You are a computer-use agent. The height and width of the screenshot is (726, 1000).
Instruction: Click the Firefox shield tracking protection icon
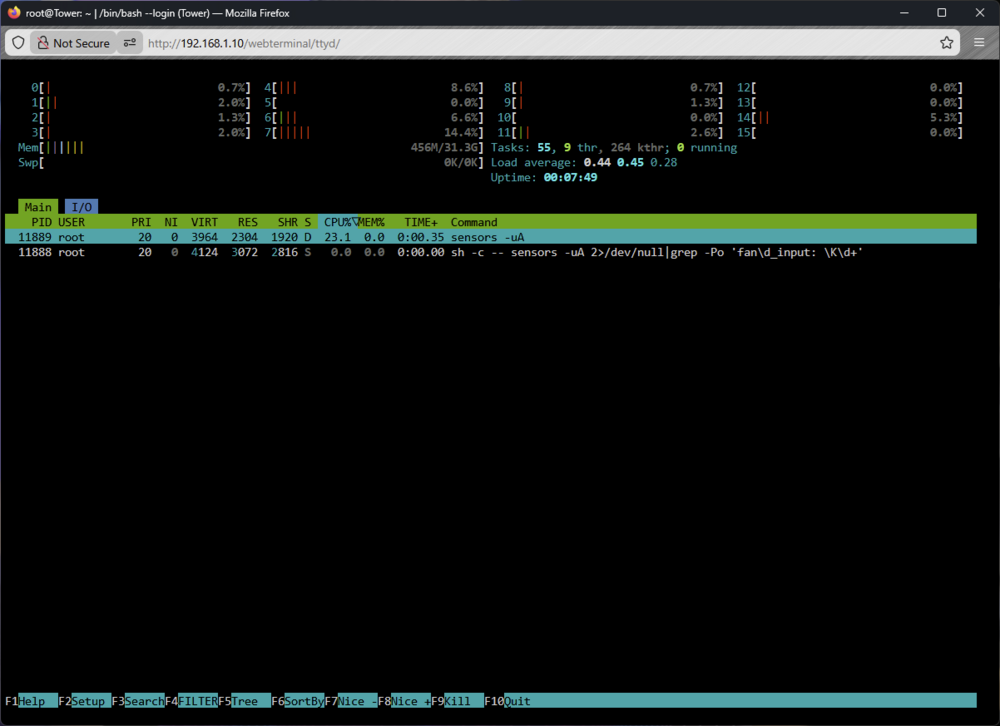coord(18,43)
